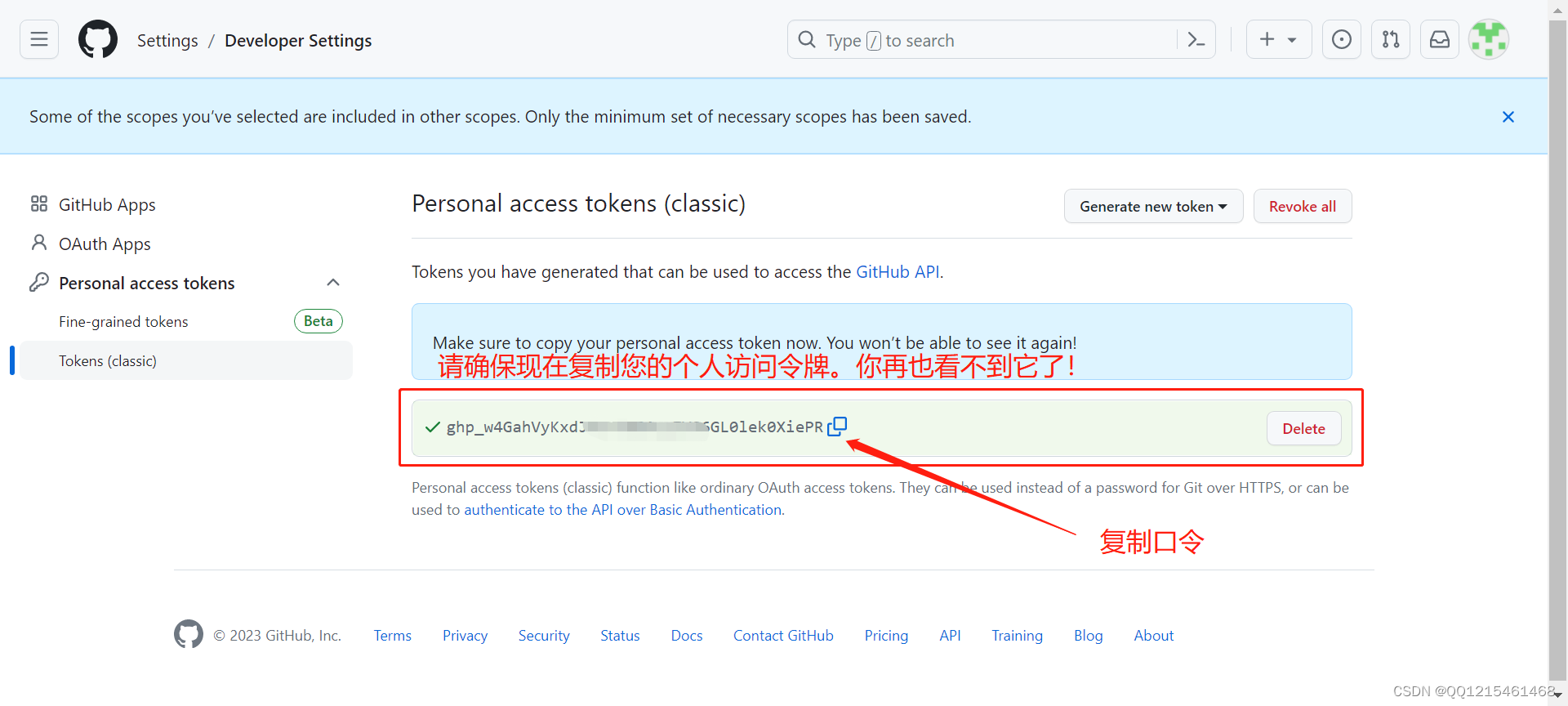
Task: Open Fine-grained tokens
Action: click(x=123, y=322)
